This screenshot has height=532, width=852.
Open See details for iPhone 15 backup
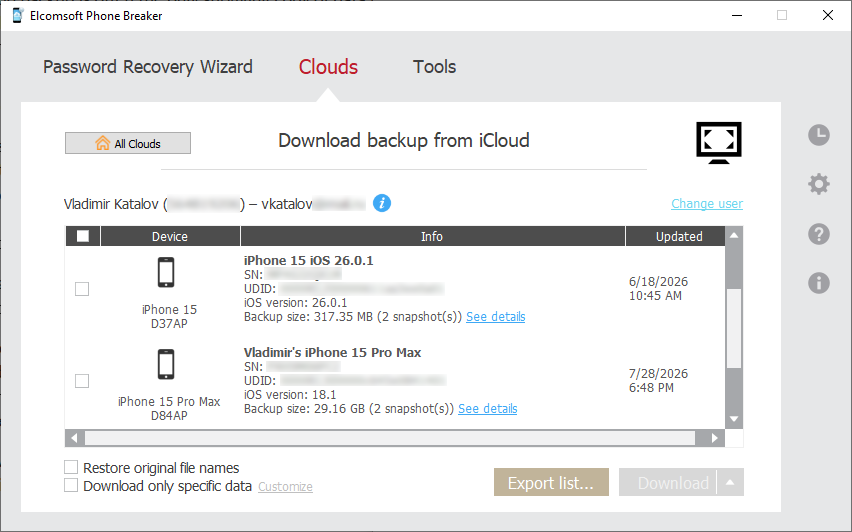496,317
